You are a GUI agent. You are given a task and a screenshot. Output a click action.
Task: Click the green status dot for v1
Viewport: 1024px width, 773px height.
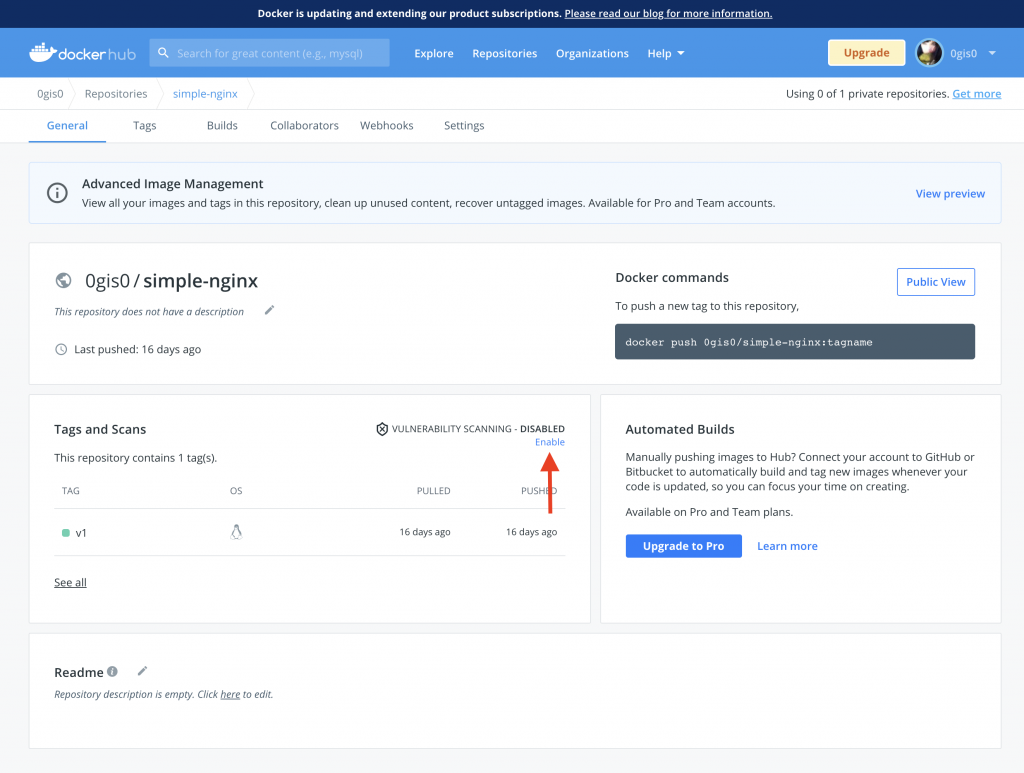click(65, 533)
